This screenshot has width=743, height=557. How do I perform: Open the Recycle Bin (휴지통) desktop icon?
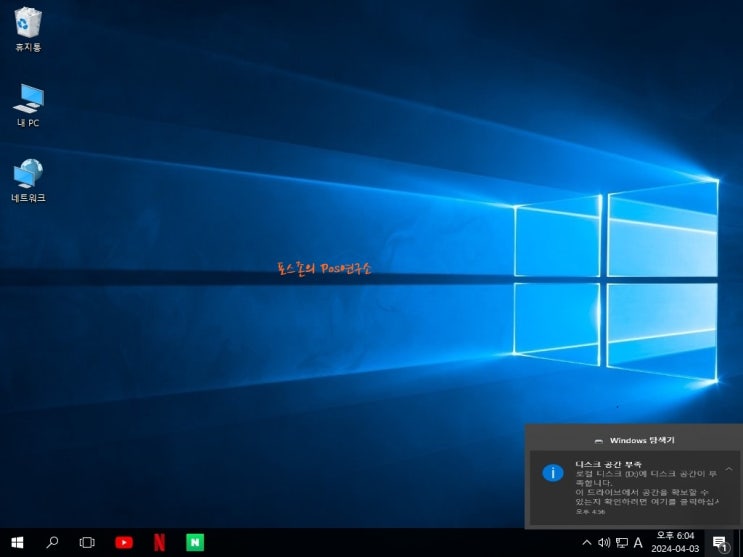28,29
